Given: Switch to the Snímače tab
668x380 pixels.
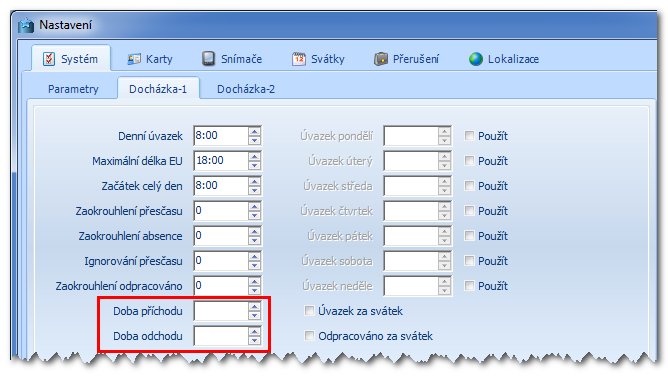Looking at the screenshot, I should point(232,59).
